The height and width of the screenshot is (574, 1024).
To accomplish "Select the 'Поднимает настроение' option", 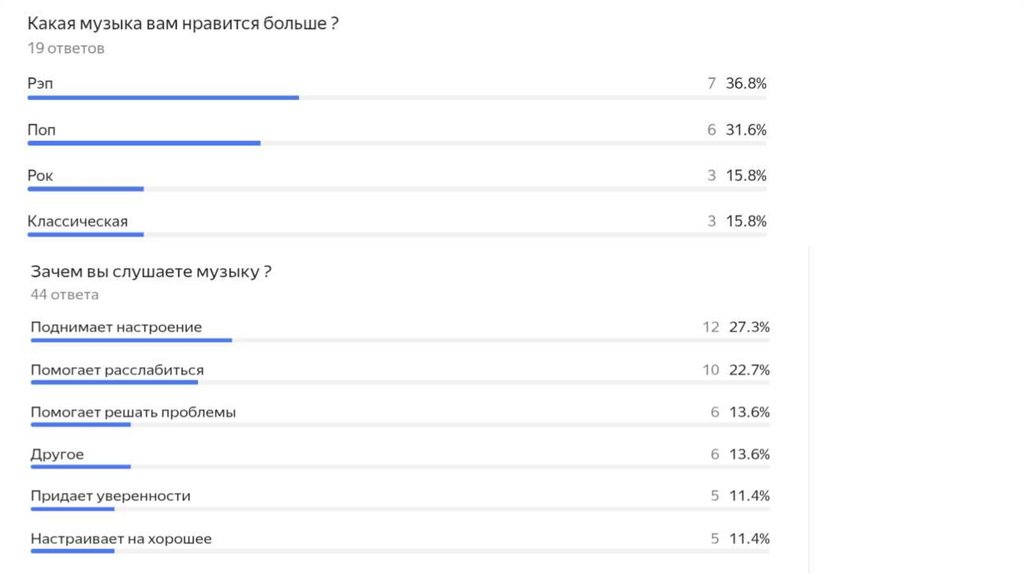I will pos(116,327).
